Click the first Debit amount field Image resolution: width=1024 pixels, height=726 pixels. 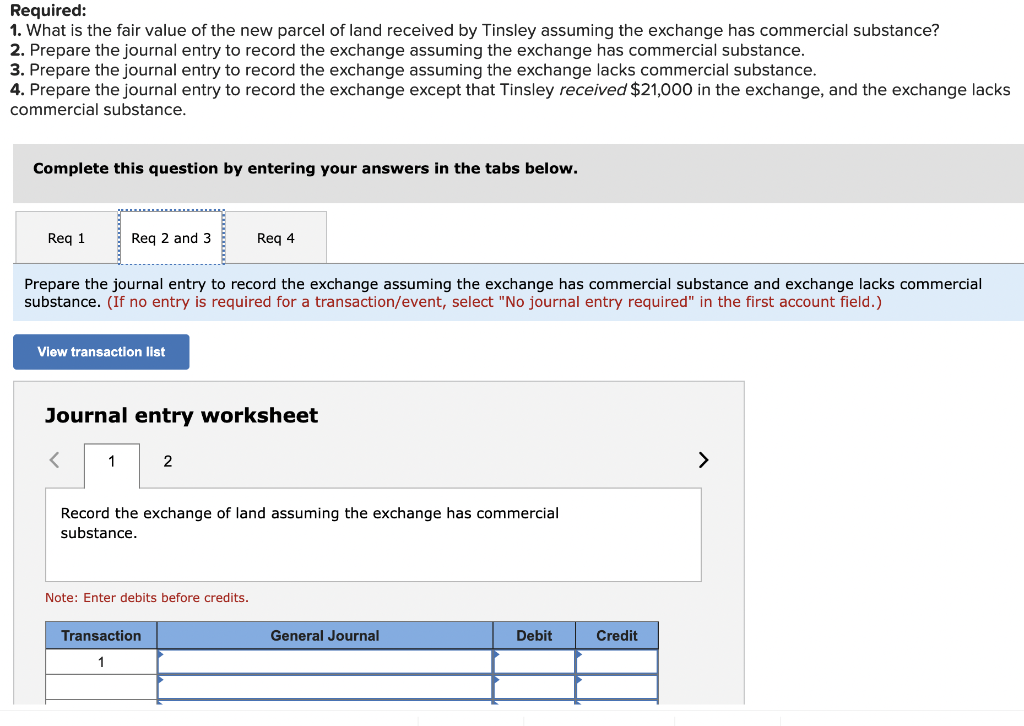click(534, 661)
